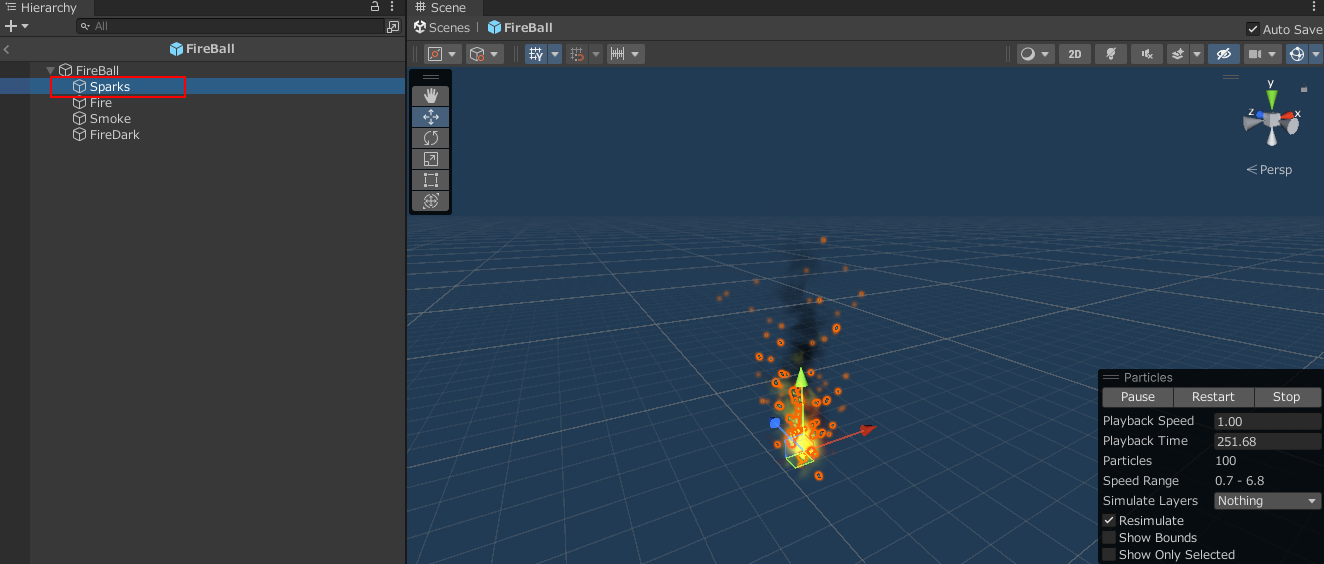This screenshot has height=564, width=1324.
Task: Toggle grid snapping magnet icon
Action: point(577,54)
